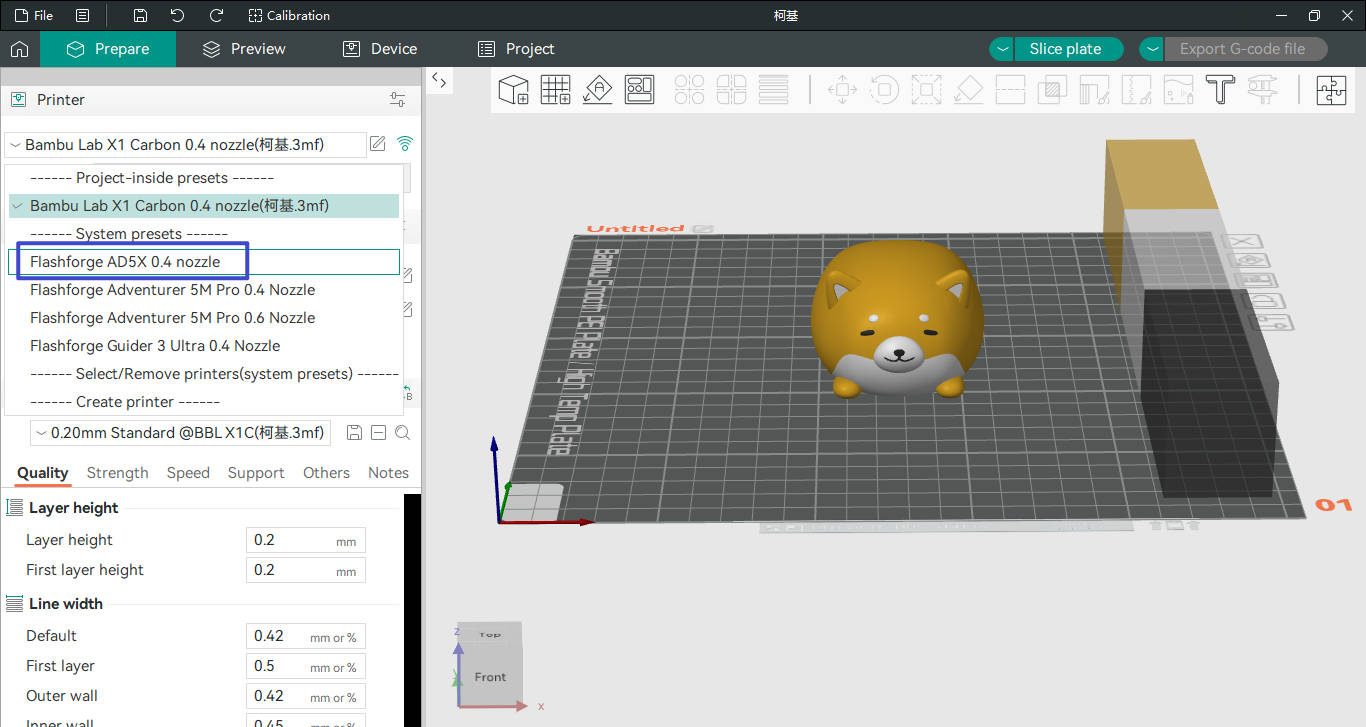Expand the printer preset combo box
Screen dimensions: 1366x727
click(x=185, y=144)
